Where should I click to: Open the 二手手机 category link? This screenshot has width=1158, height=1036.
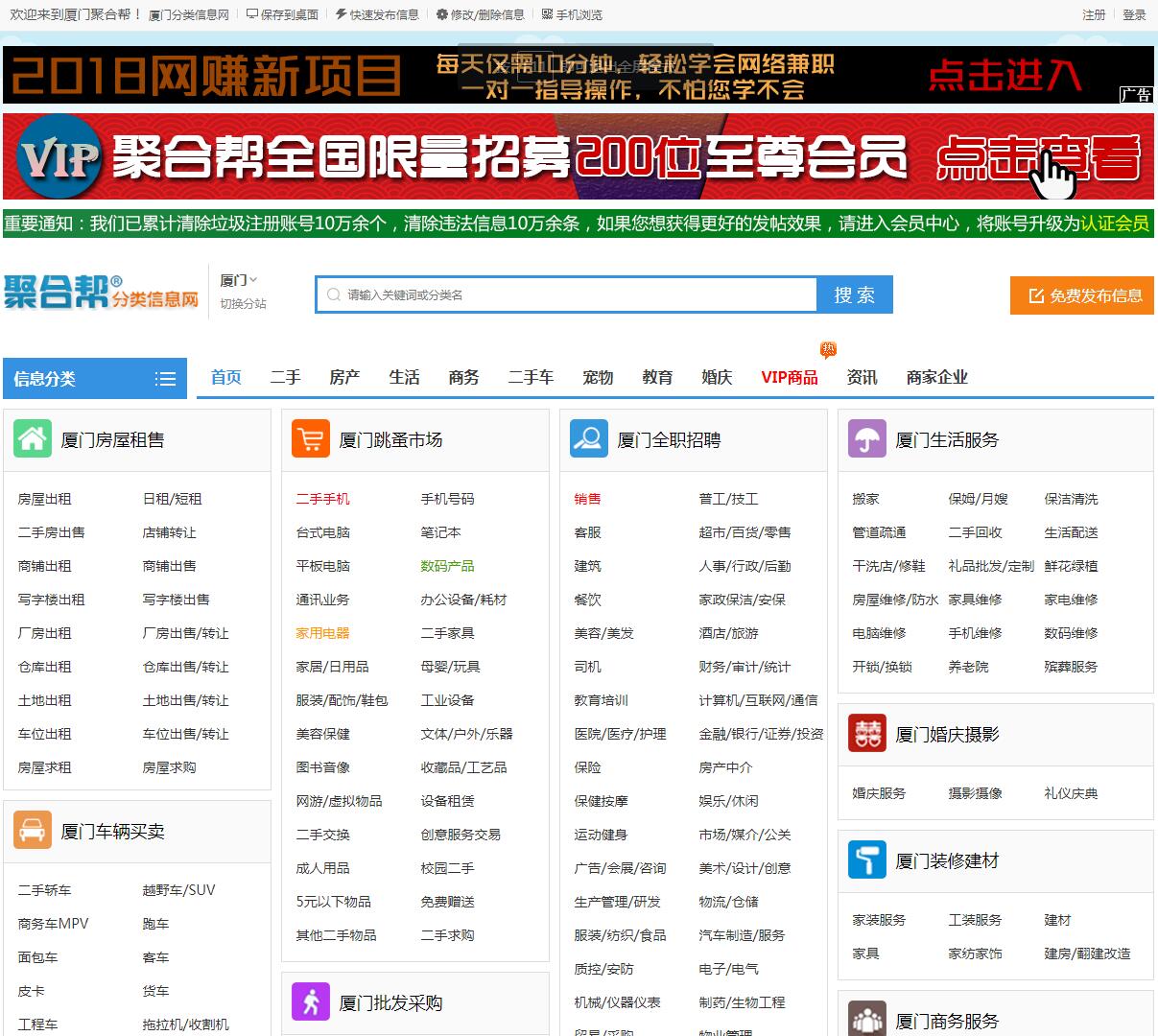[x=322, y=499]
